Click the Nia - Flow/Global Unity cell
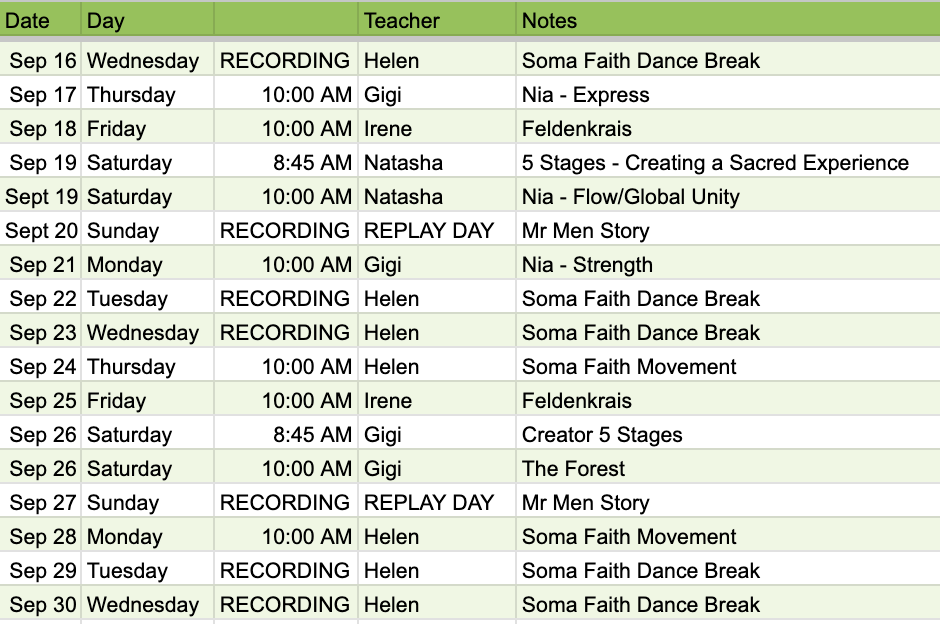This screenshot has height=624, width=940. click(728, 197)
